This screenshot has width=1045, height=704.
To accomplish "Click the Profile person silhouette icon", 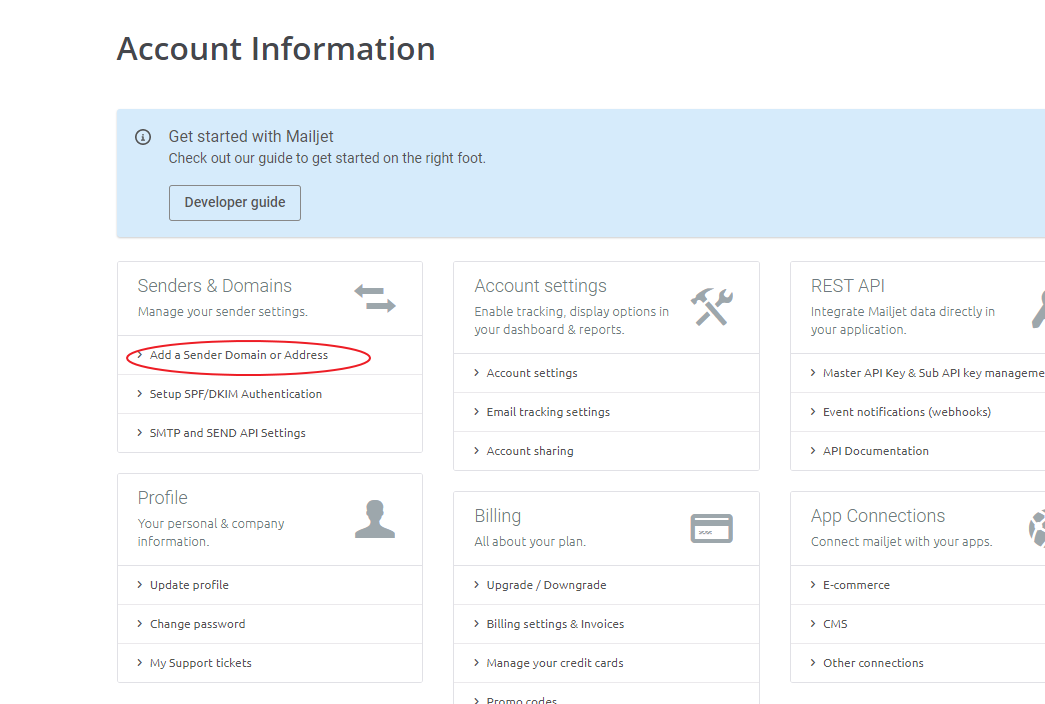I will (x=375, y=519).
